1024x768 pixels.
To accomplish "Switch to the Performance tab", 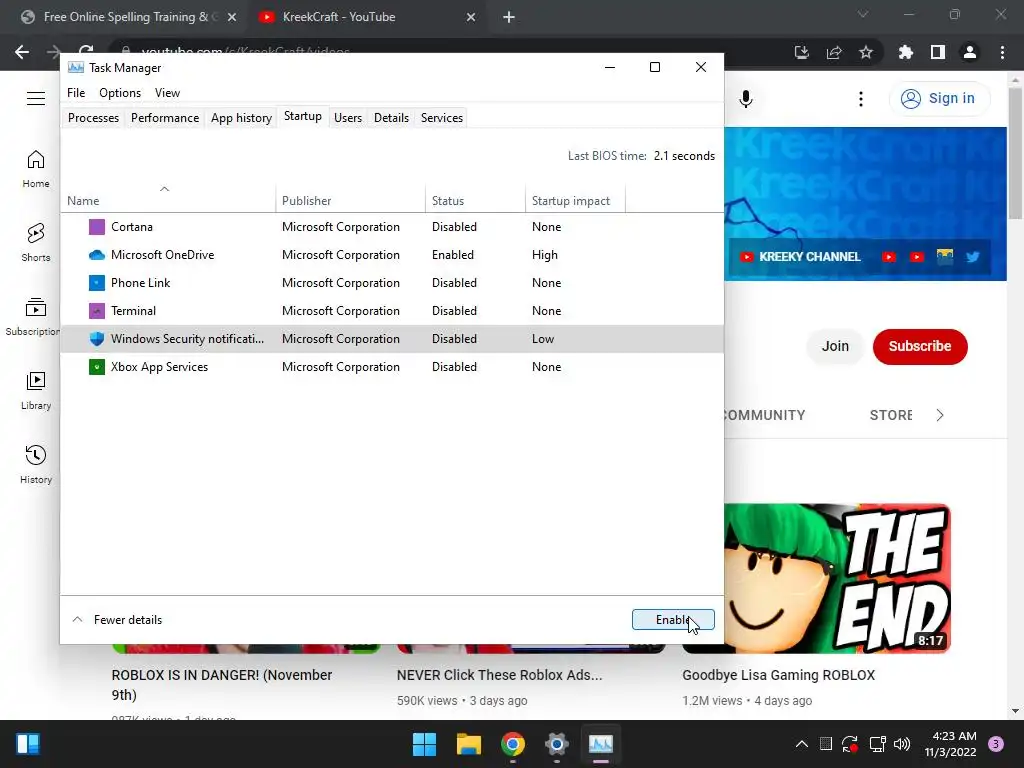I will coord(165,118).
